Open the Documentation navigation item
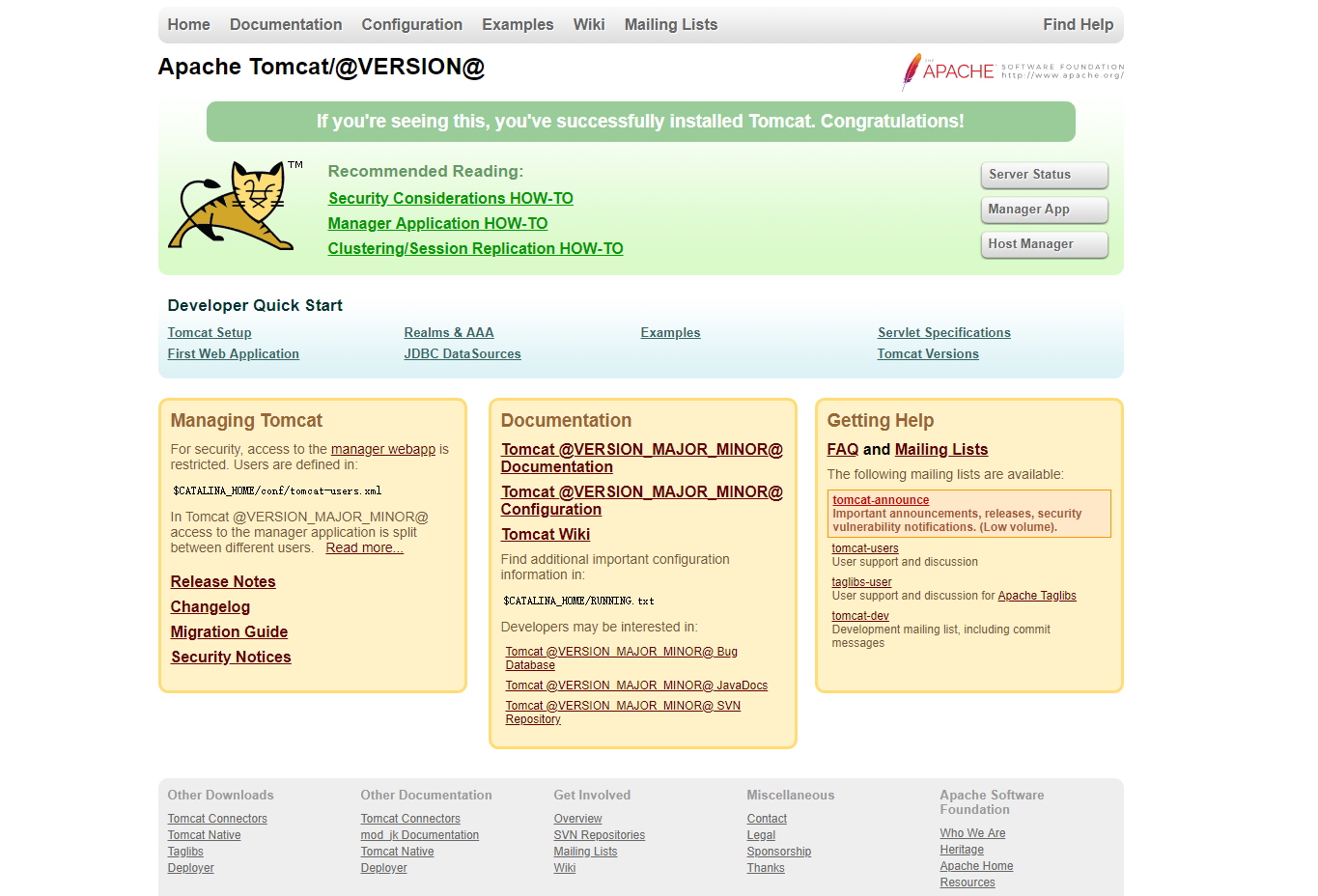 [x=286, y=25]
